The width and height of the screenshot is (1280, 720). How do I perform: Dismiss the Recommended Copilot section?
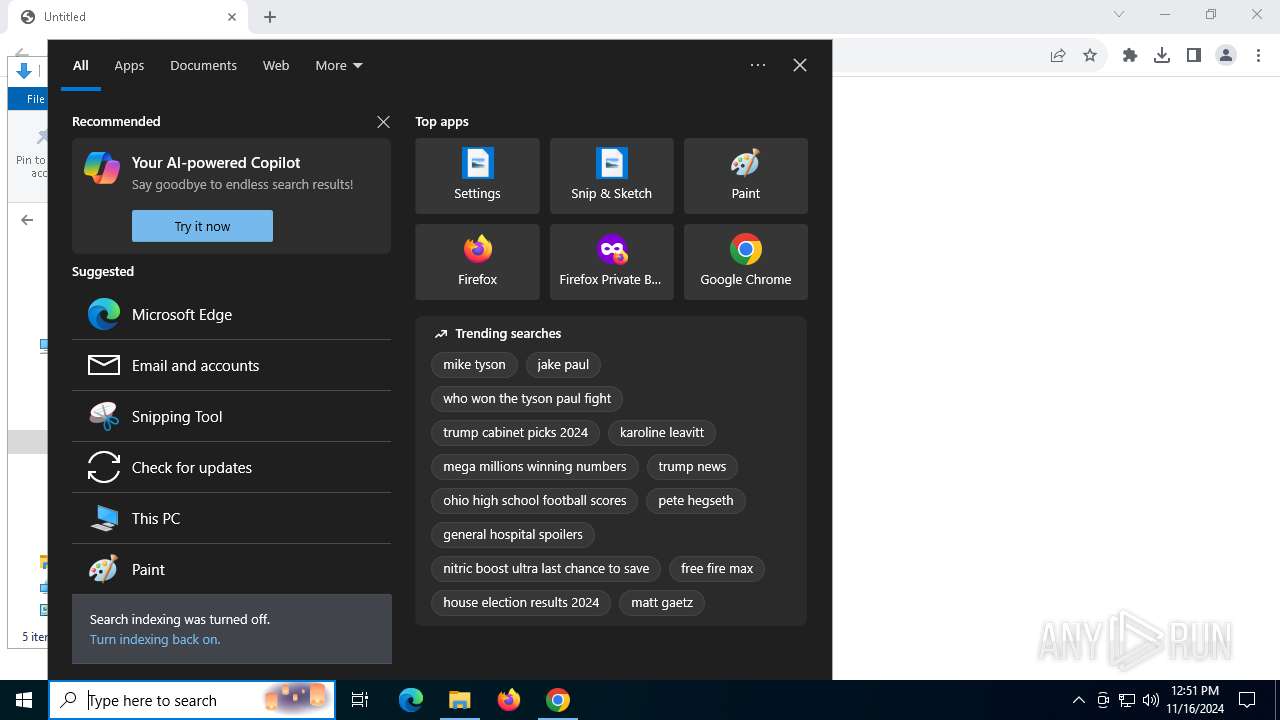[383, 121]
